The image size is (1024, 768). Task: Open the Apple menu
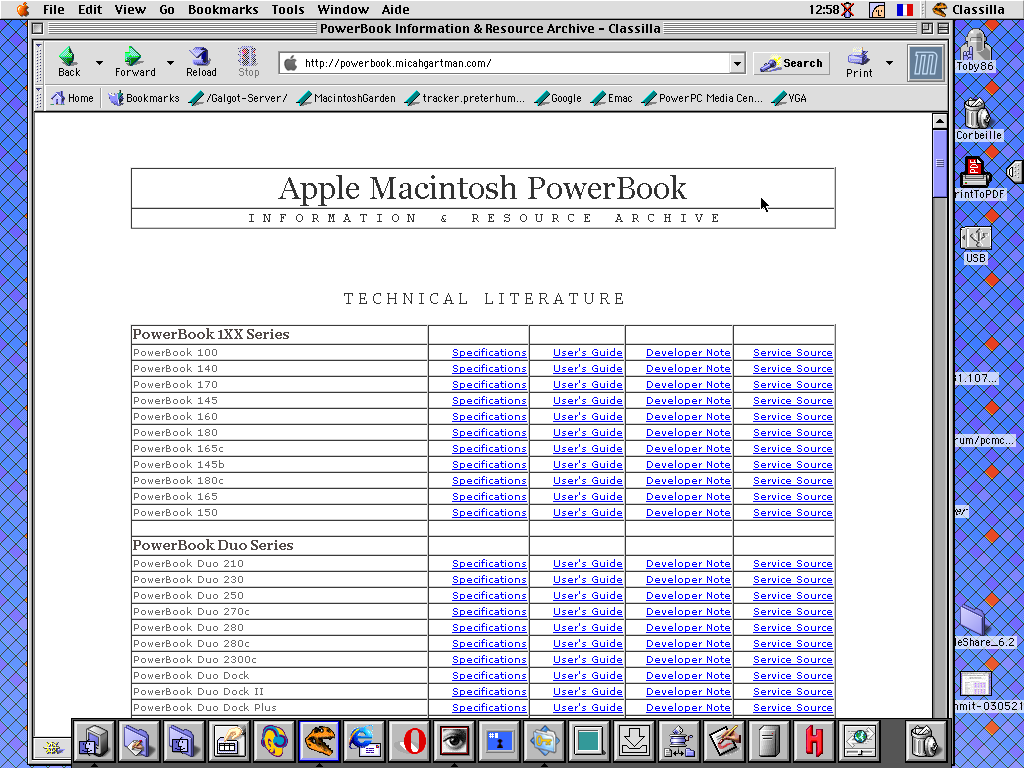tap(22, 9)
